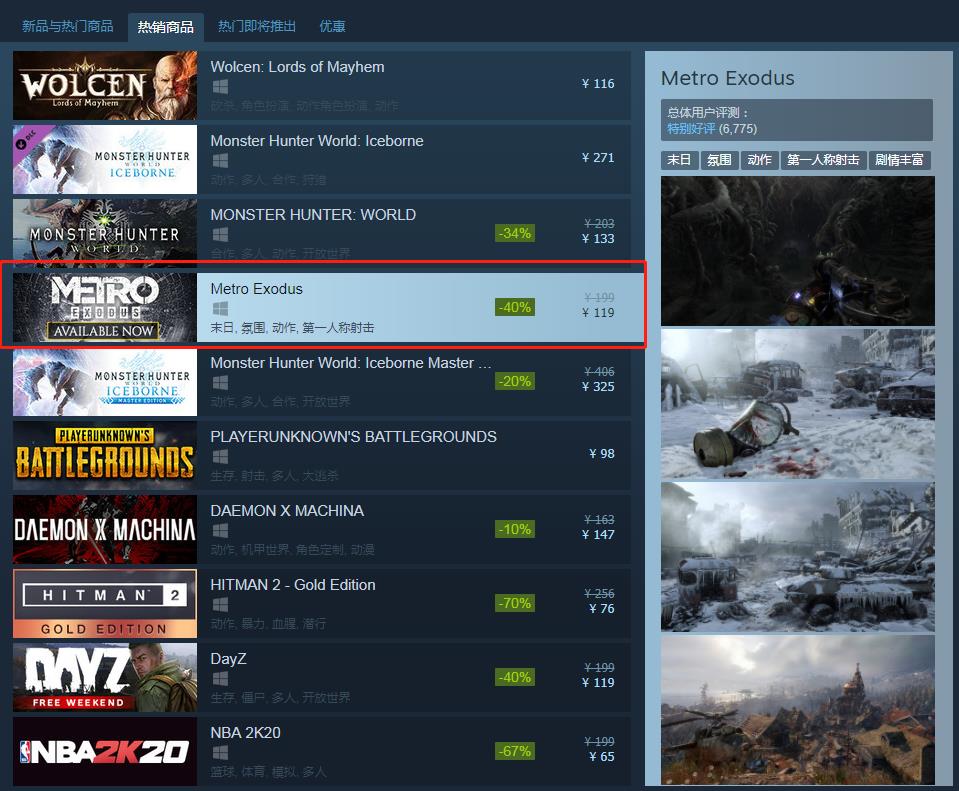This screenshot has width=959, height=791.
Task: Open DayZ Free Weekend capsule image
Action: click(105, 677)
